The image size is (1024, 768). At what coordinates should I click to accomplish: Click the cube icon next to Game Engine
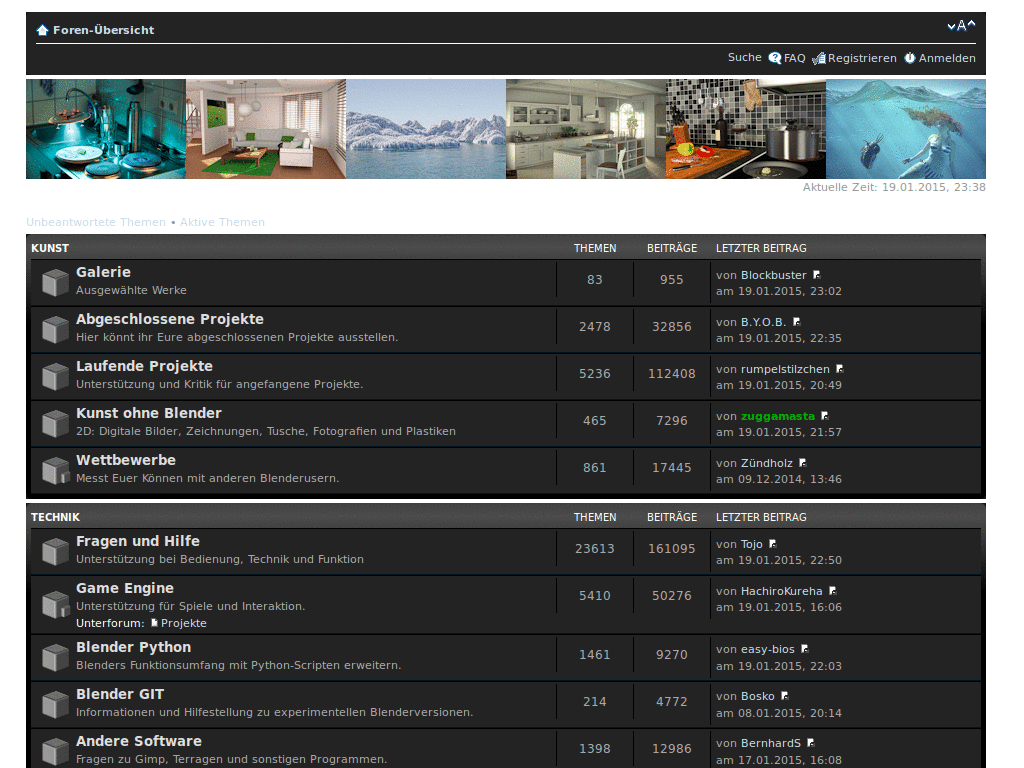point(56,605)
